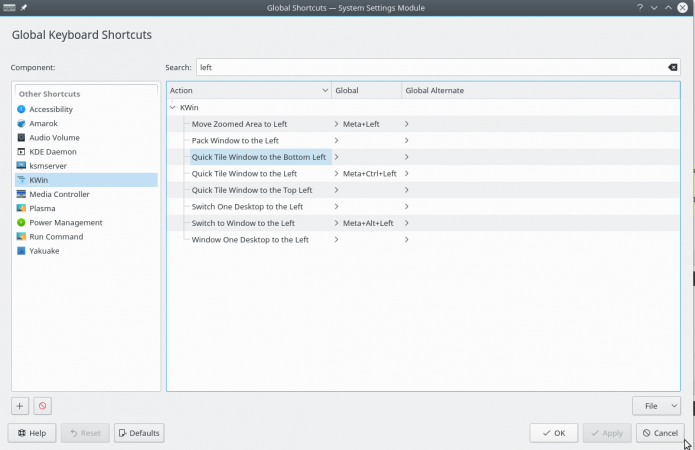Add a new component with plus button
This screenshot has height=450, width=695.
click(20, 406)
